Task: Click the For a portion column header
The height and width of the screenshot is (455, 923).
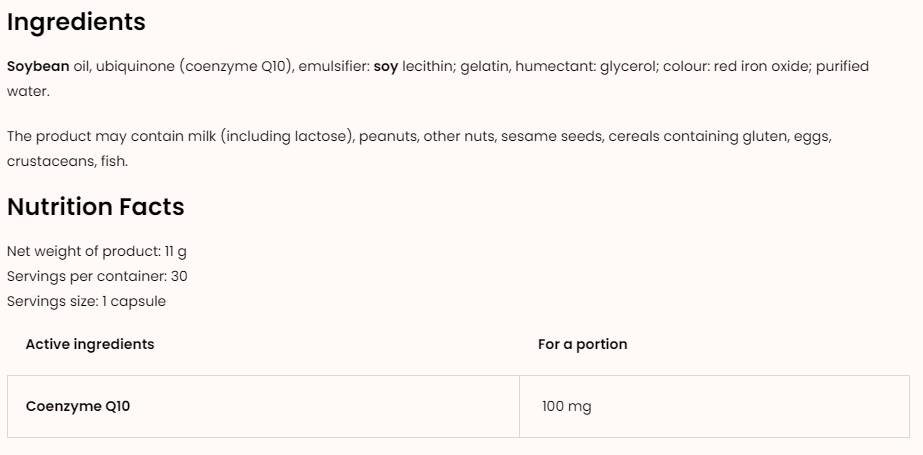Action: point(582,344)
